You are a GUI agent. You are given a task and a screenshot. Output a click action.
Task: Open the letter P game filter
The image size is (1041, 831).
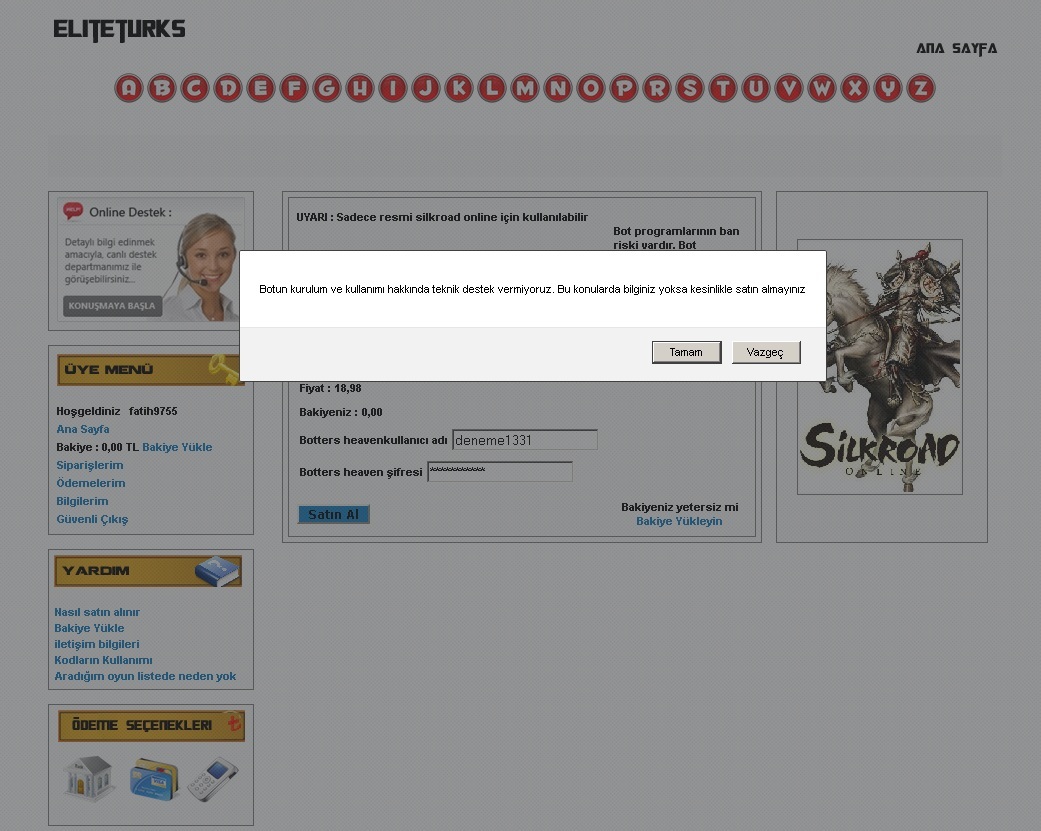tap(623, 88)
